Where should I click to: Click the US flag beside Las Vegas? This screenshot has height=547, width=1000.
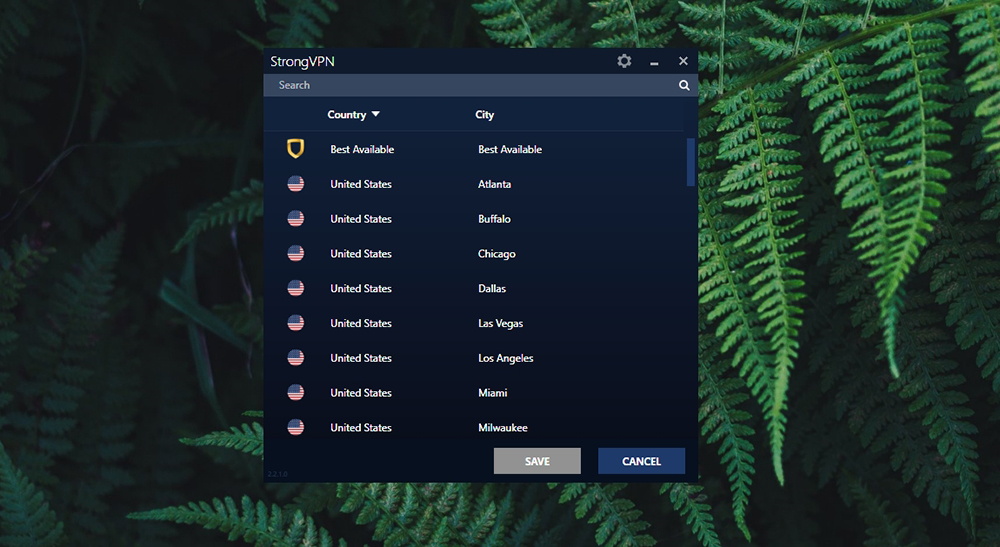click(x=295, y=323)
